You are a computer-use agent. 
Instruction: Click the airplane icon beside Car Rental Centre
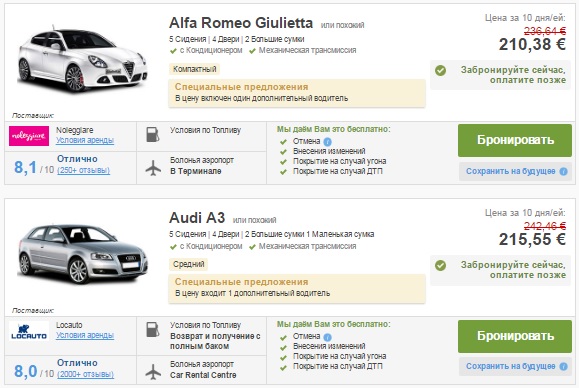click(153, 372)
